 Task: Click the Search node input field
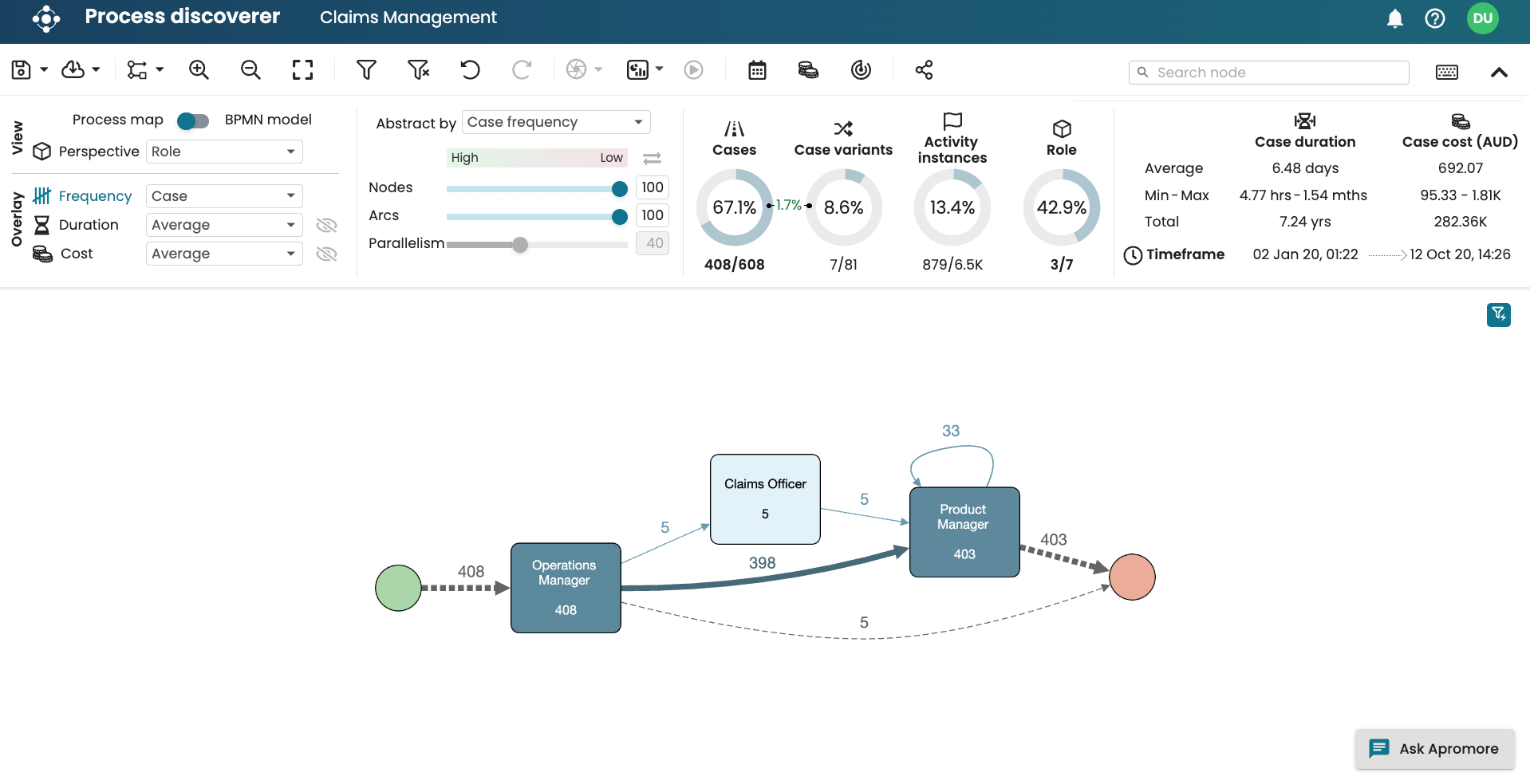click(x=1276, y=73)
